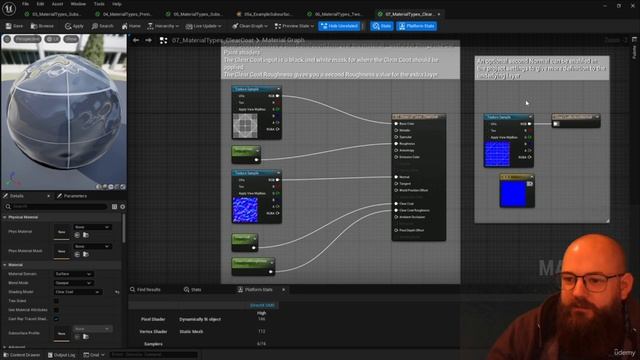
Task: Open Clean Graph dropdown
Action: [x=250, y=26]
